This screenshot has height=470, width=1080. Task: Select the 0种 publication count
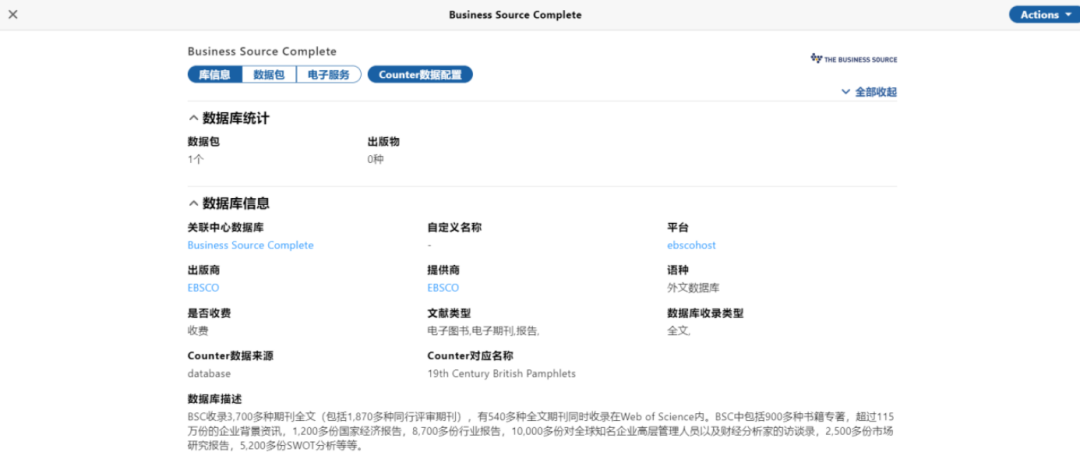coord(376,160)
